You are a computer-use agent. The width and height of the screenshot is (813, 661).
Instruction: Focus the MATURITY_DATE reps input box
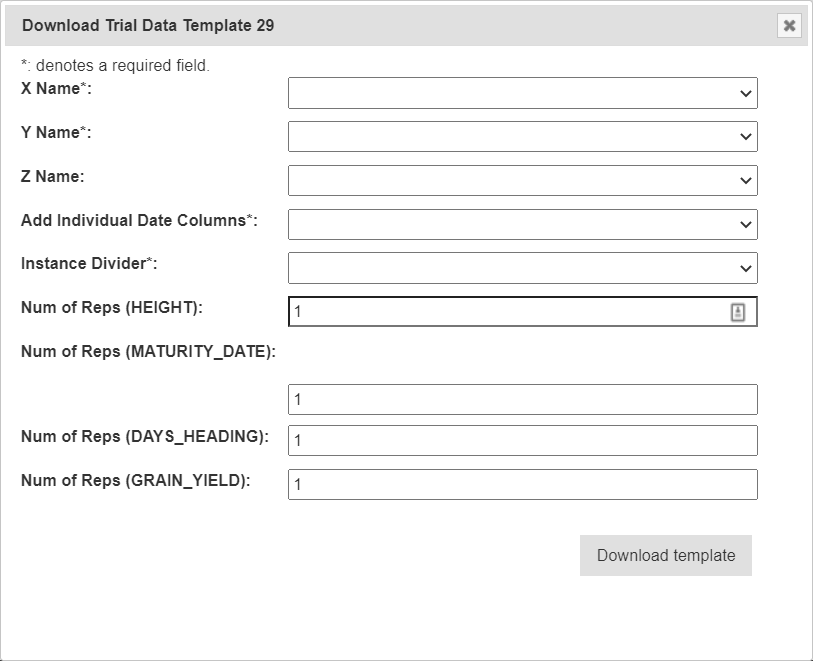522,399
